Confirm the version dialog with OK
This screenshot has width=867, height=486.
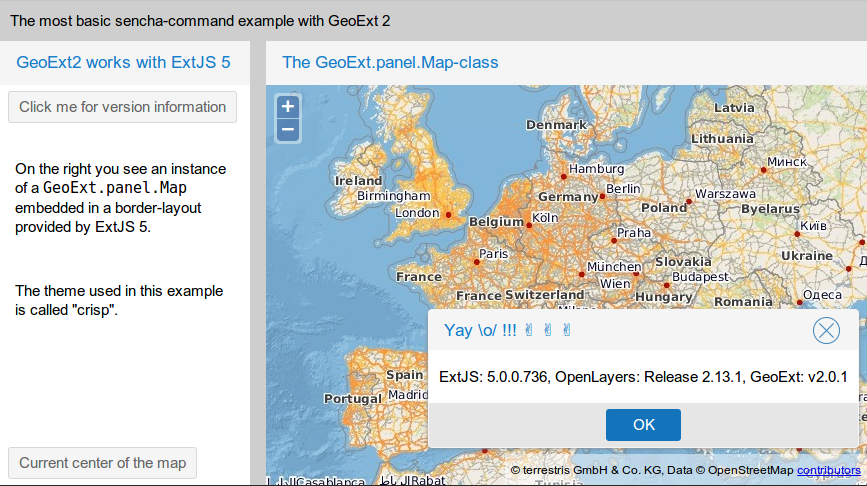pyautogui.click(x=643, y=425)
